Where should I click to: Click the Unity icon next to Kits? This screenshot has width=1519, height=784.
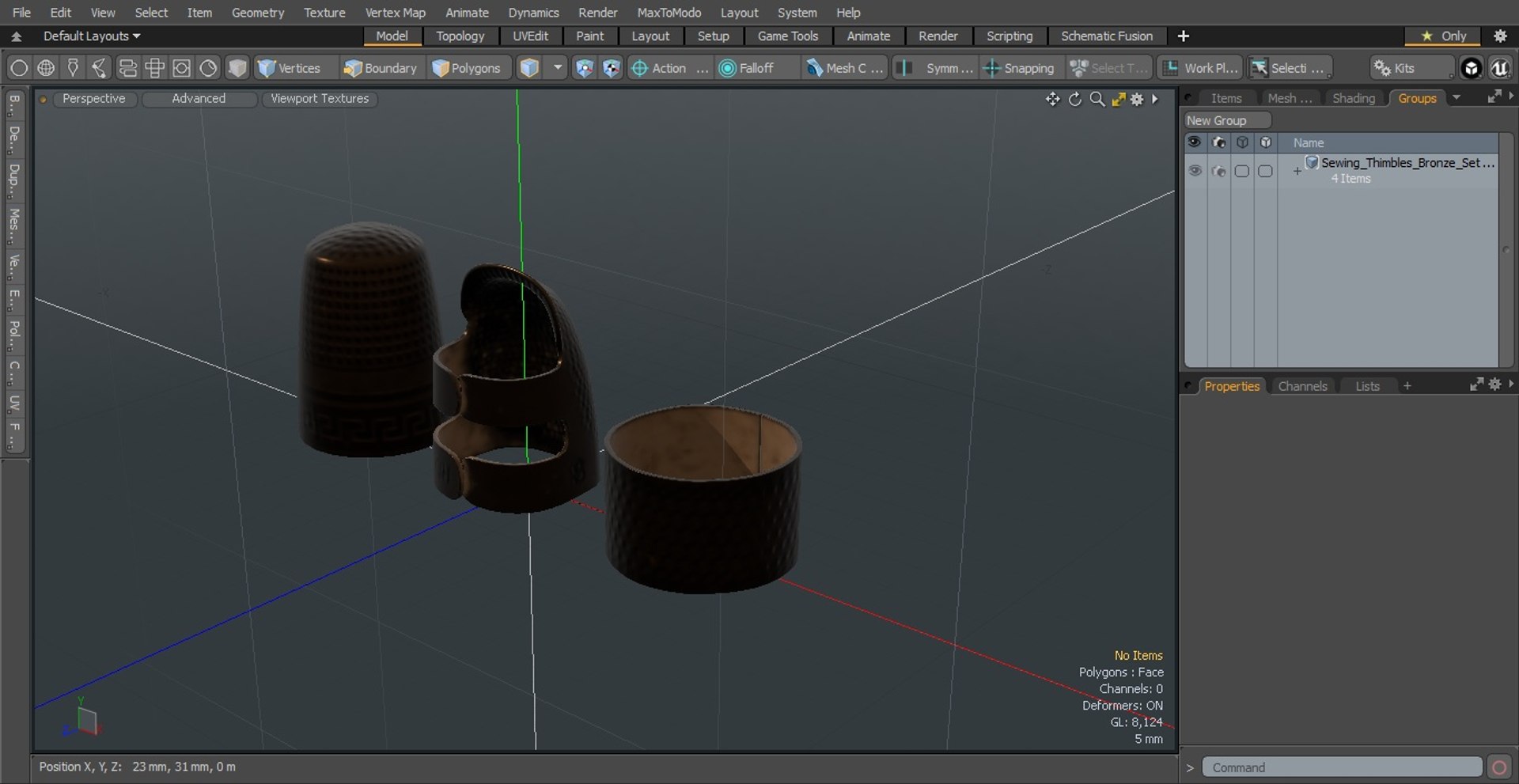click(x=1471, y=68)
